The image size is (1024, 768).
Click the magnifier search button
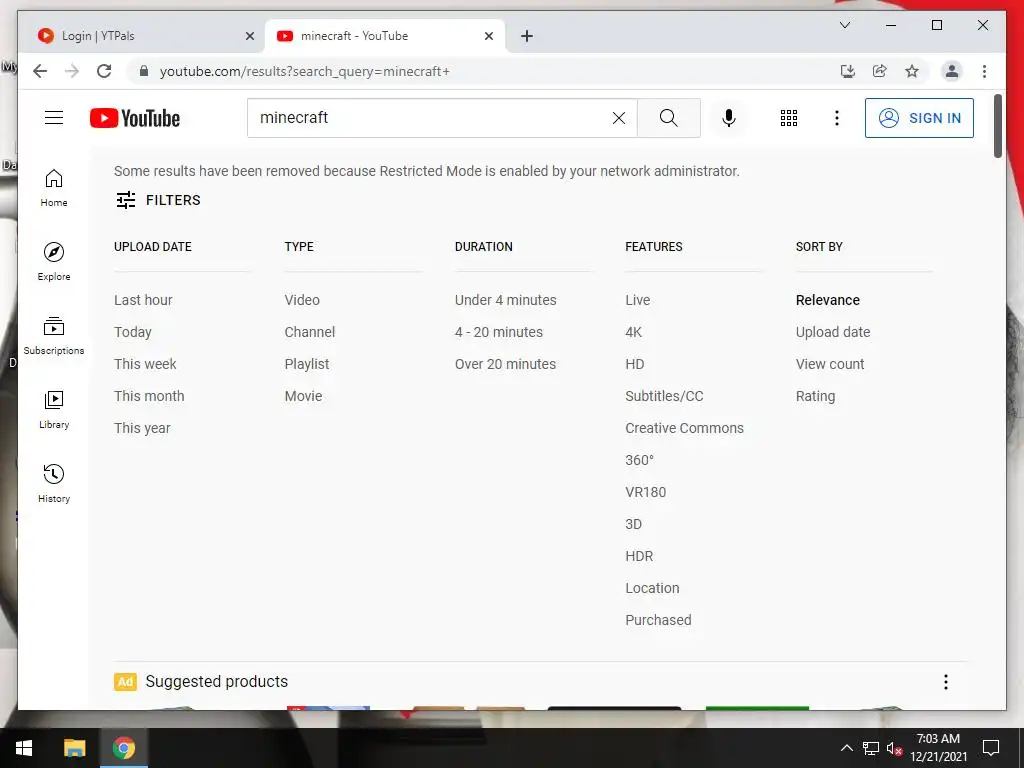pyautogui.click(x=669, y=118)
